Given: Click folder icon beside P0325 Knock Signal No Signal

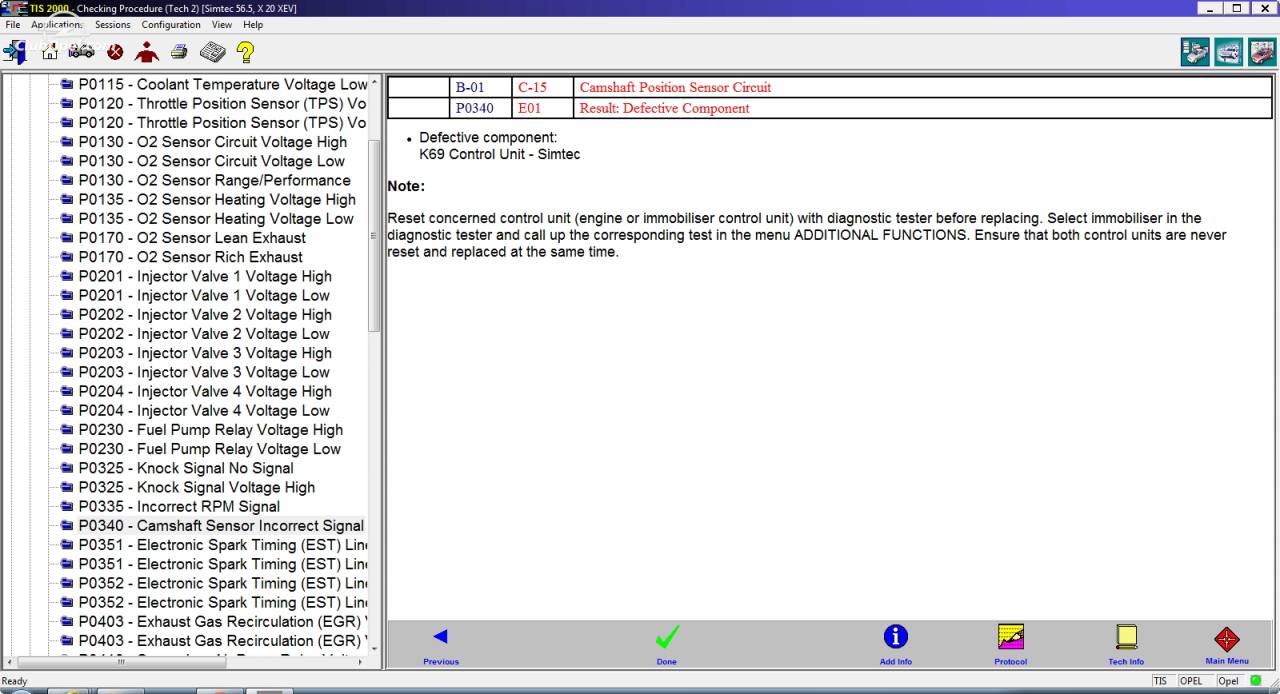Looking at the screenshot, I should [x=67, y=468].
